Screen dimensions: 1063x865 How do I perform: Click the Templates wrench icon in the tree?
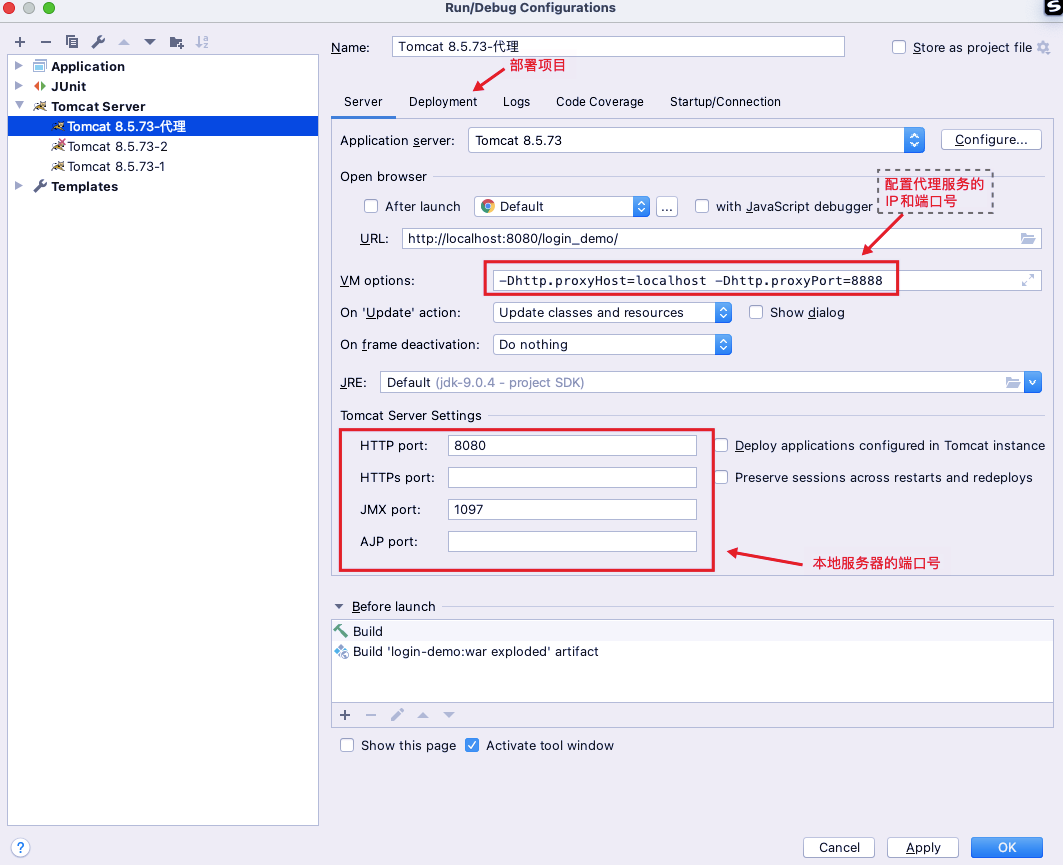point(40,186)
